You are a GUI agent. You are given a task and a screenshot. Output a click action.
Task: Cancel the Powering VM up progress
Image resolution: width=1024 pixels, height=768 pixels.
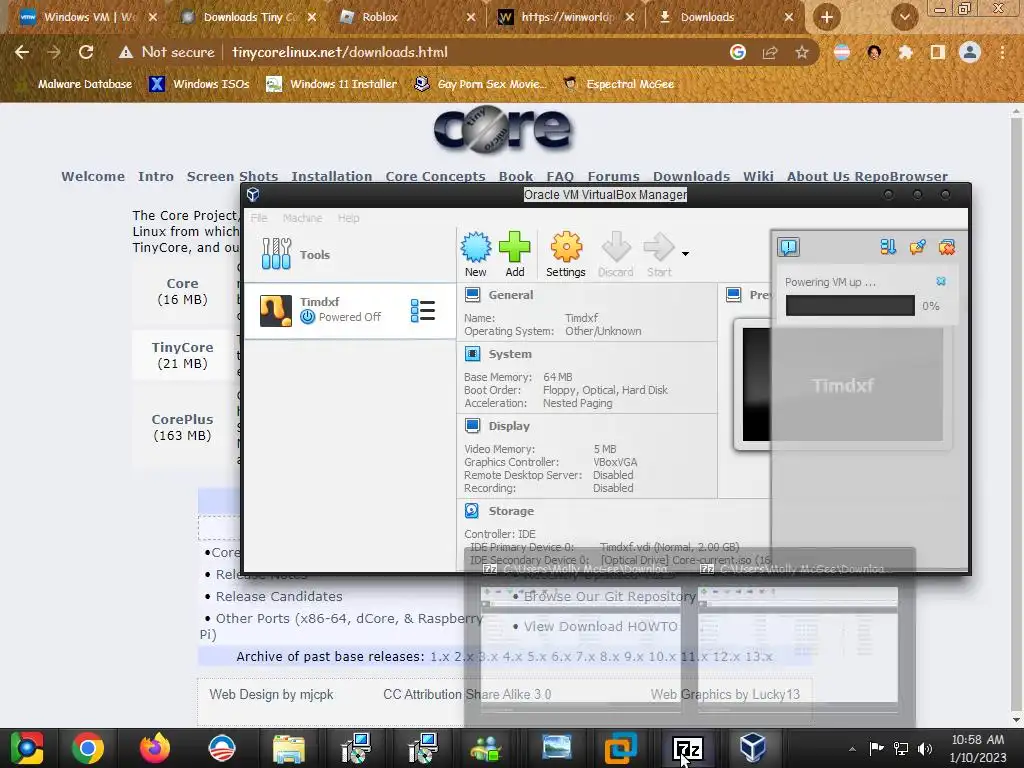[941, 281]
